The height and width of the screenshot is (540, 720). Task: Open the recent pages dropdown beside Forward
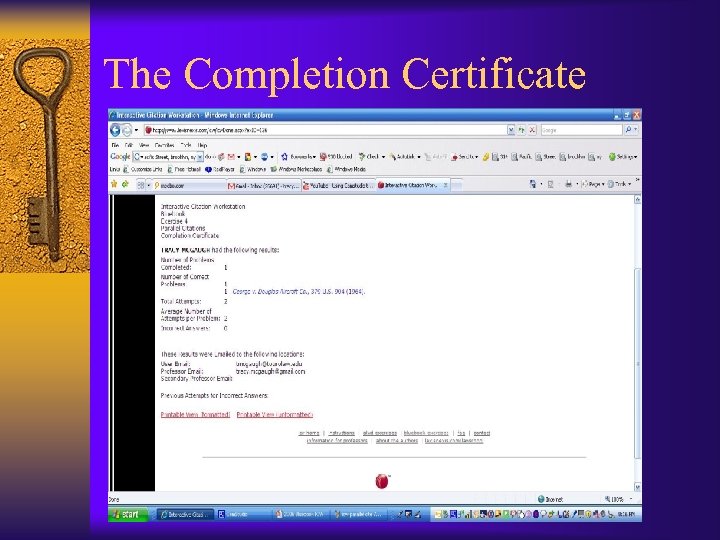coord(136,130)
